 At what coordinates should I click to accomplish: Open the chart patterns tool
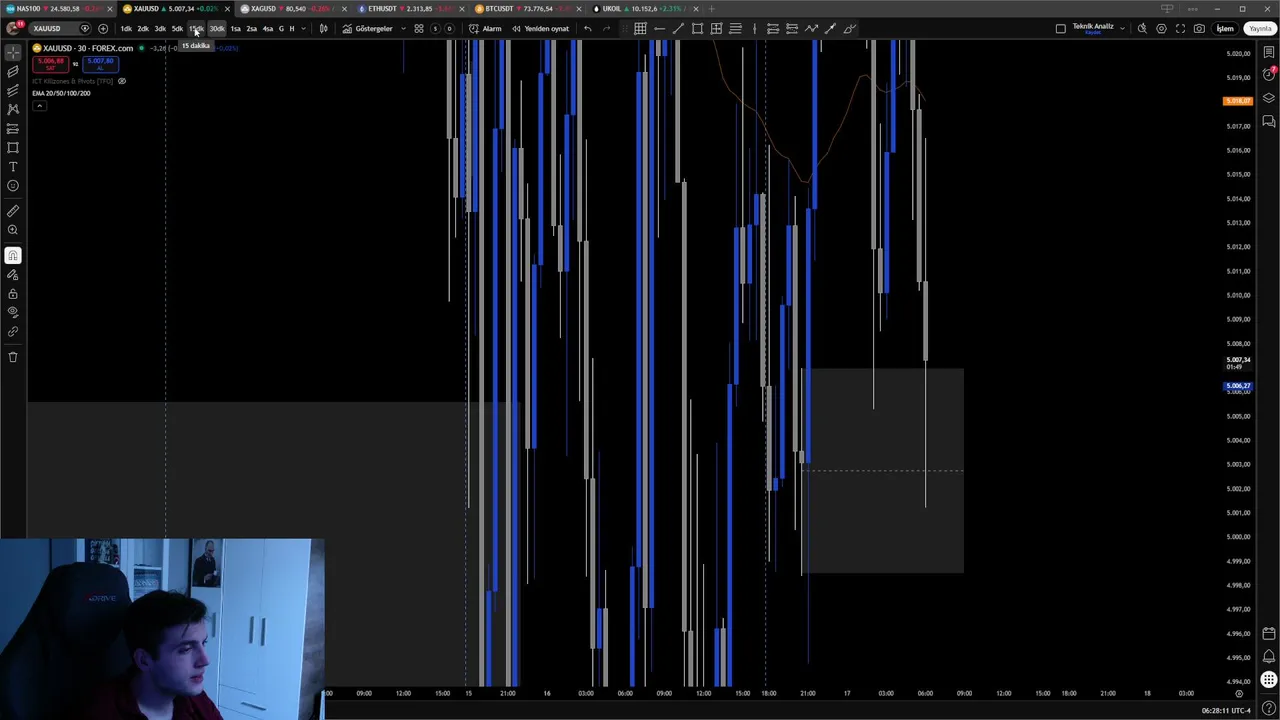(x=13, y=109)
